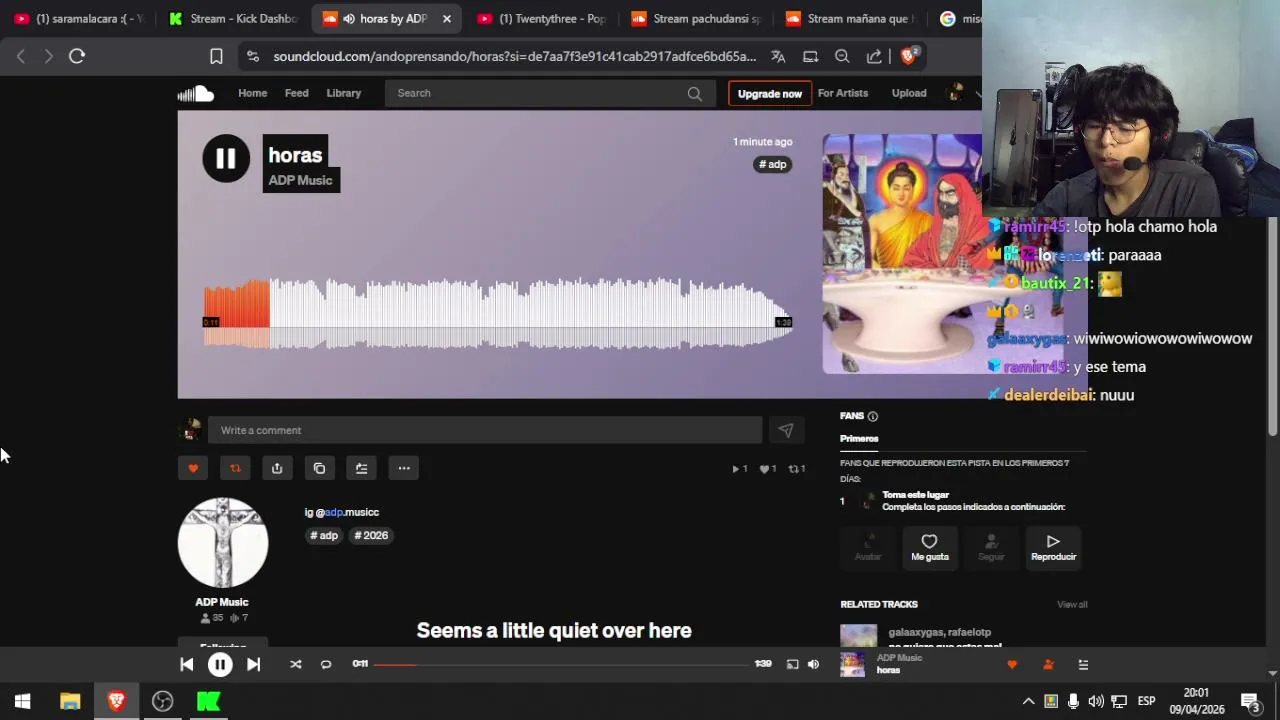Switch to the Stream pachudansi tab
The width and height of the screenshot is (1280, 720).
pyautogui.click(x=696, y=18)
